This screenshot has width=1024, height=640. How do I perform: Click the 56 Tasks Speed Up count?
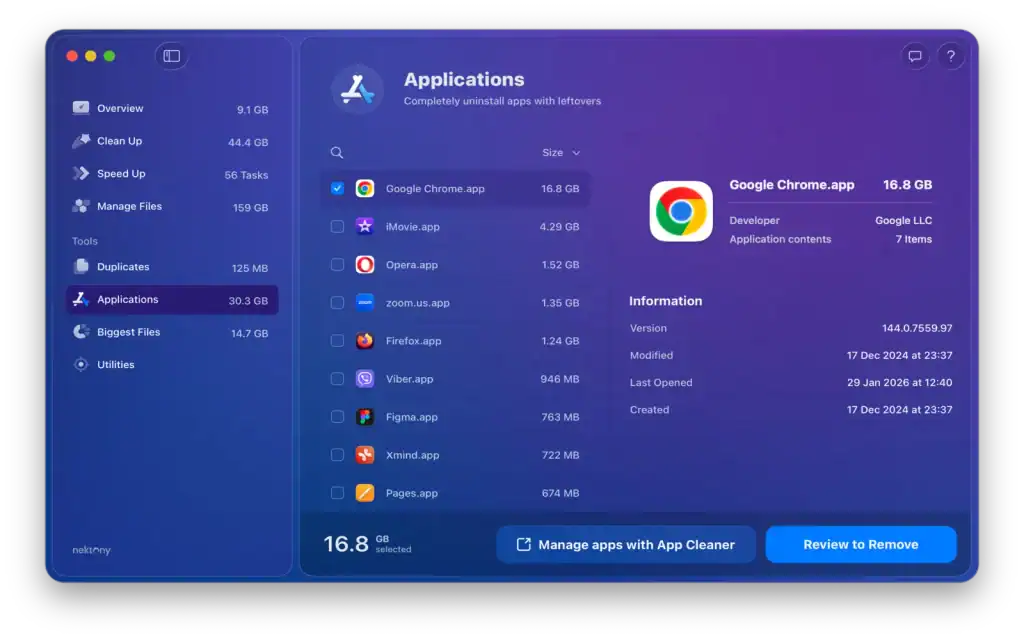[246, 175]
